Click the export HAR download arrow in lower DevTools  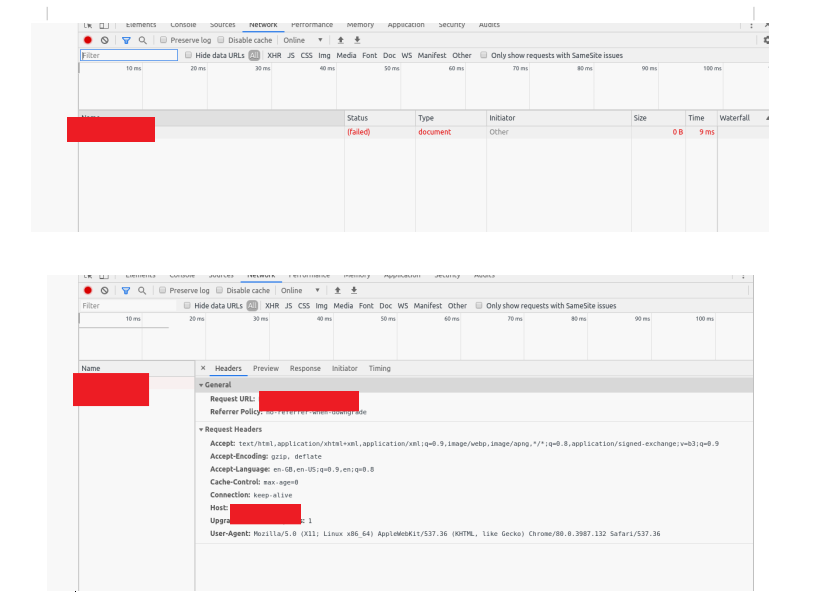coord(354,290)
